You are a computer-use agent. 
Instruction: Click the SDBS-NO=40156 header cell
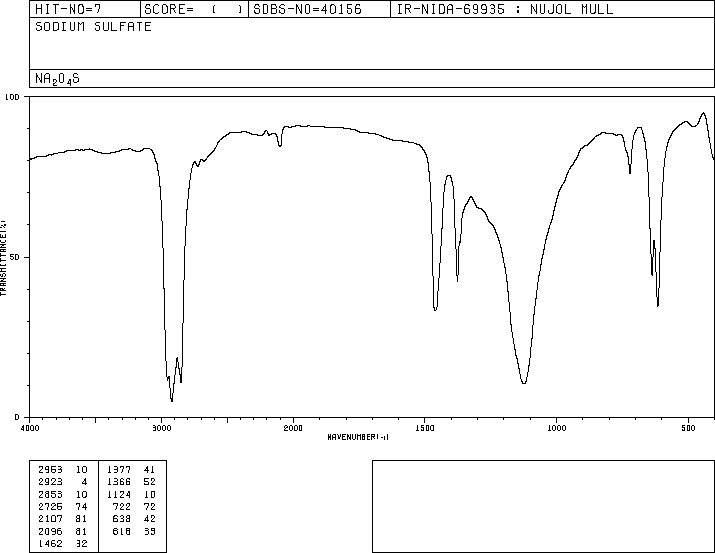(x=319, y=9)
